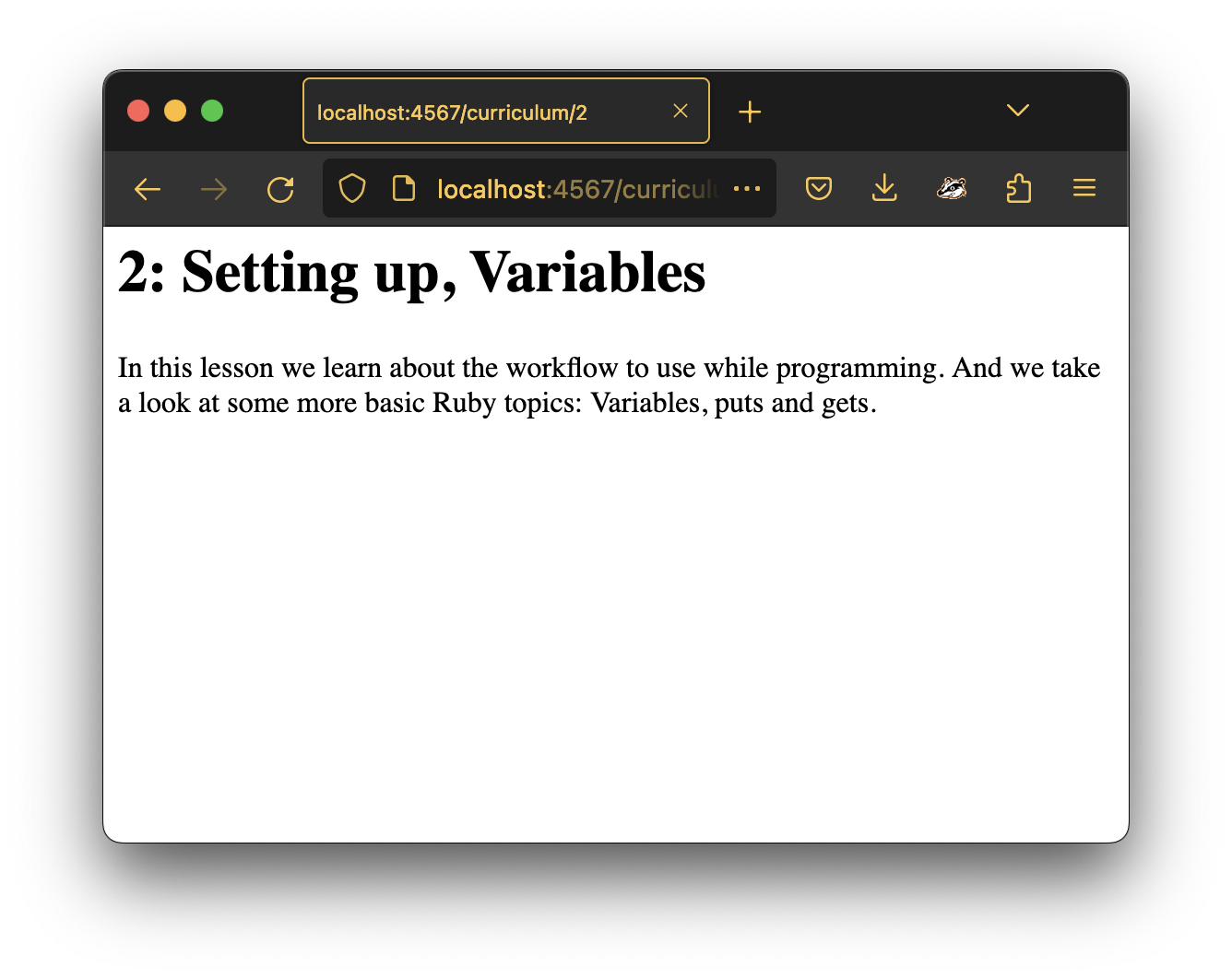This screenshot has height=979, width=1232.
Task: Close the curriculum tab
Action: pos(681,111)
